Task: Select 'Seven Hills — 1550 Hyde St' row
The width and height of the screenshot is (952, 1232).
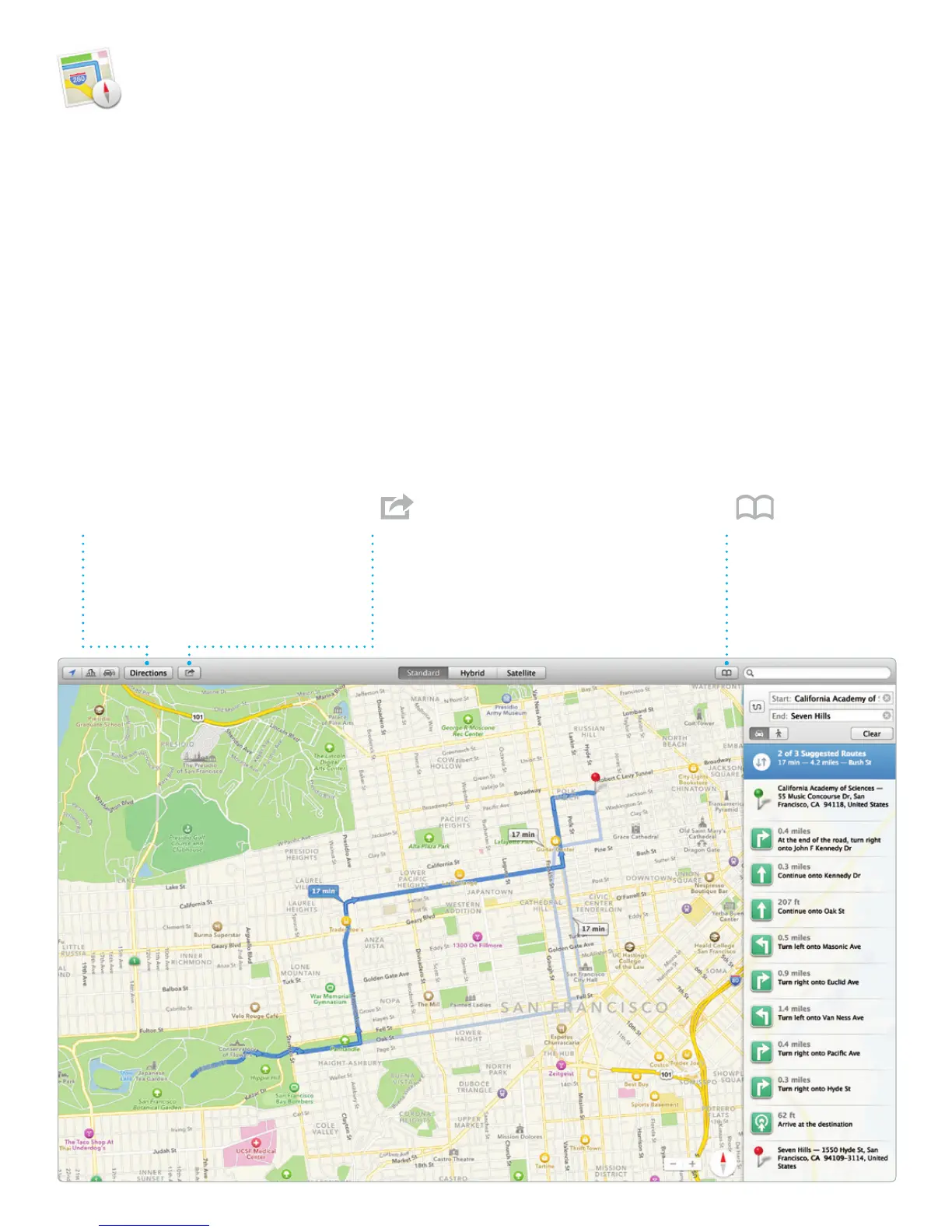Action: (819, 1158)
